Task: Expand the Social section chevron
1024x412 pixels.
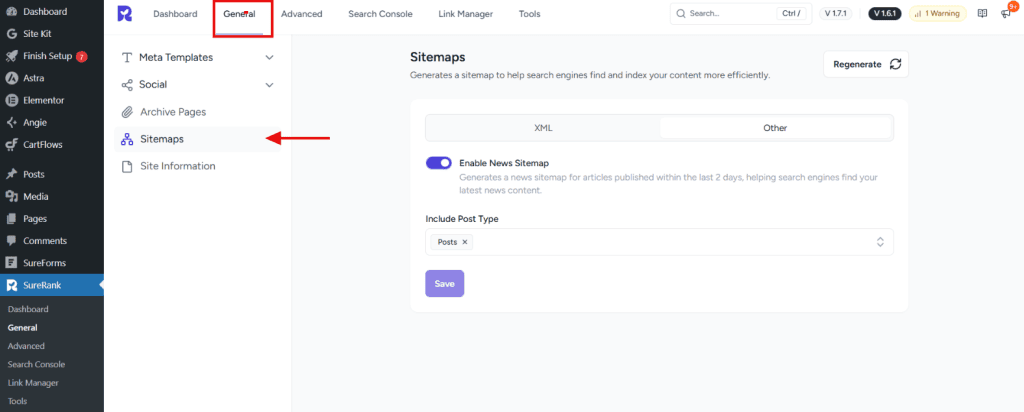Action: click(x=269, y=85)
